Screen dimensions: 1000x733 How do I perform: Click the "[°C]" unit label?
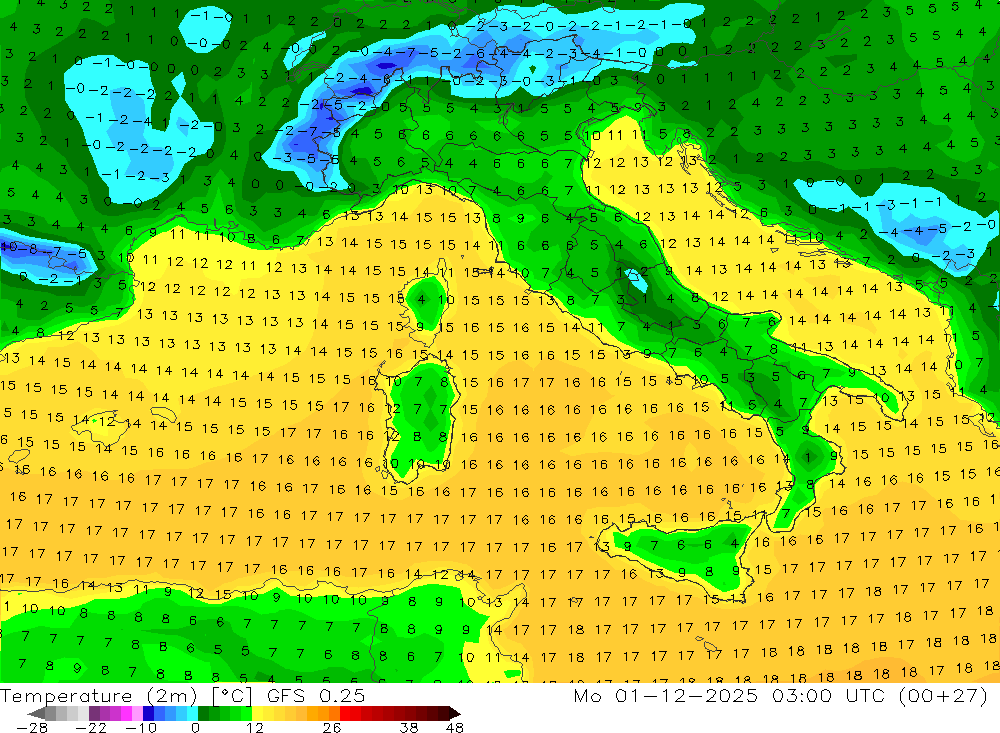point(232,696)
